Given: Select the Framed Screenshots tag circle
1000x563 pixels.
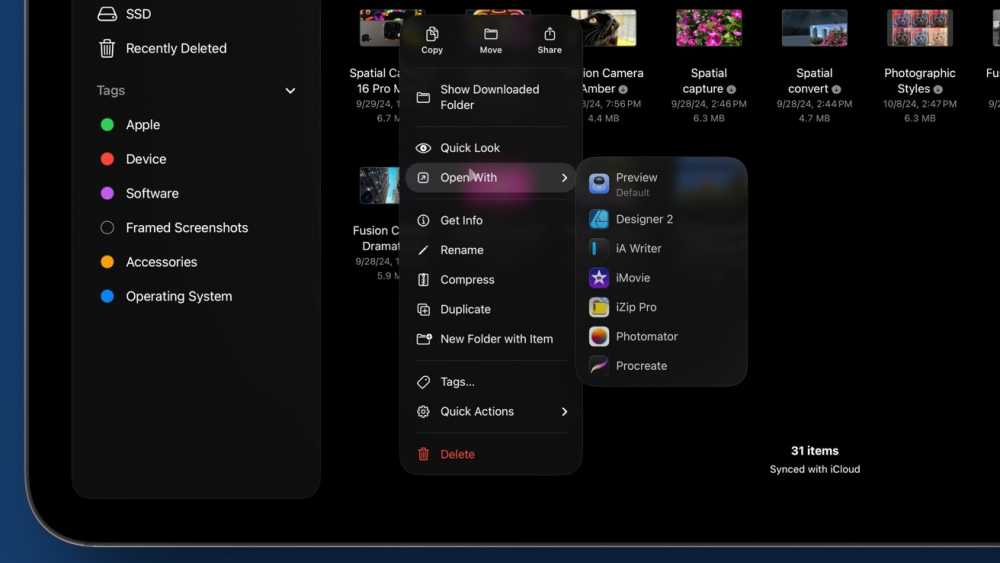Looking at the screenshot, I should [x=107, y=228].
